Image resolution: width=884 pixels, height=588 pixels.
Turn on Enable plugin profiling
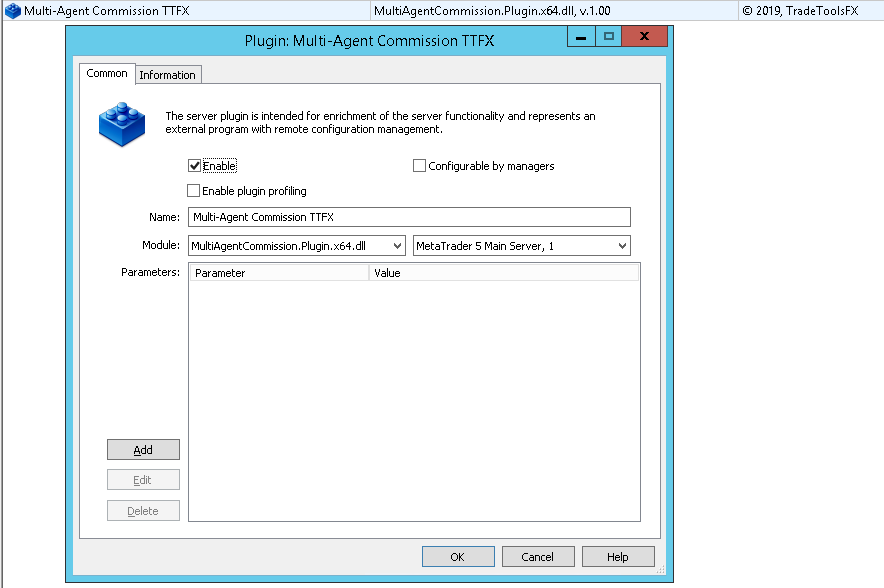pyautogui.click(x=193, y=191)
